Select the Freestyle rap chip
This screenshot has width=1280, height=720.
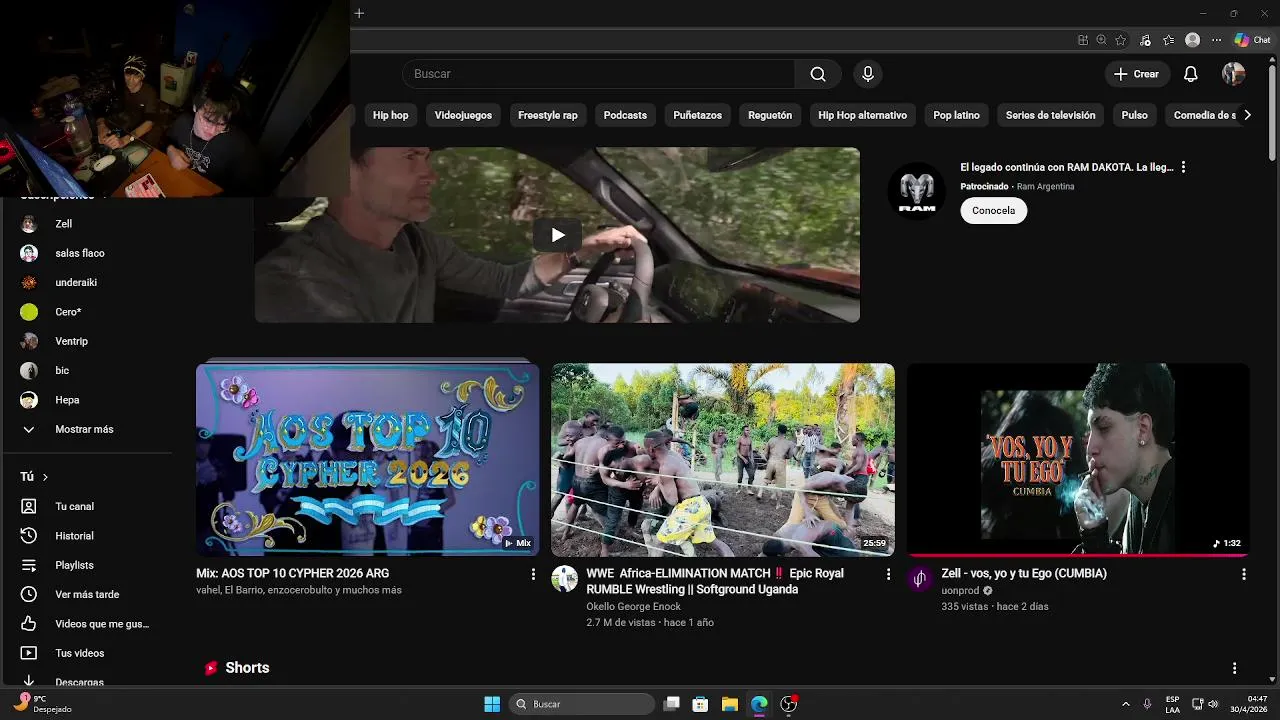click(548, 115)
